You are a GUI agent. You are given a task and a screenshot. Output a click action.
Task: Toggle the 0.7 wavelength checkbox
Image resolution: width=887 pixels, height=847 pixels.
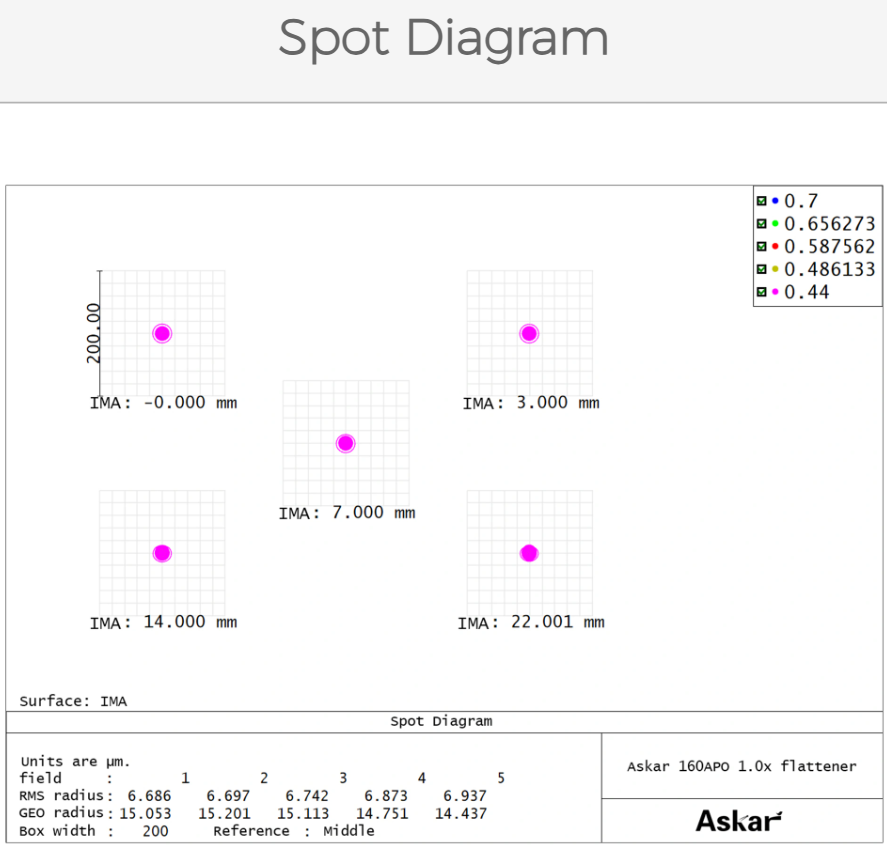(x=762, y=201)
